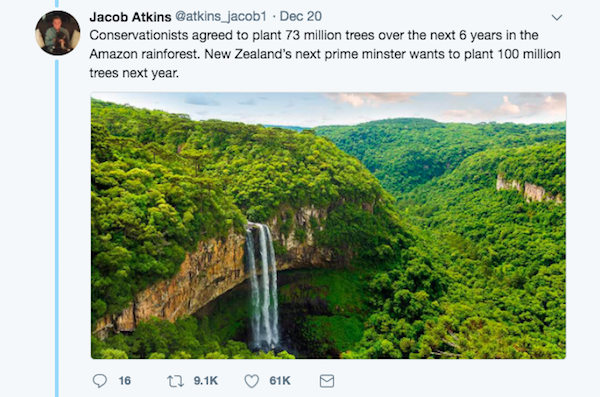Open the Dec 20 timestamp permalink

[300, 16]
